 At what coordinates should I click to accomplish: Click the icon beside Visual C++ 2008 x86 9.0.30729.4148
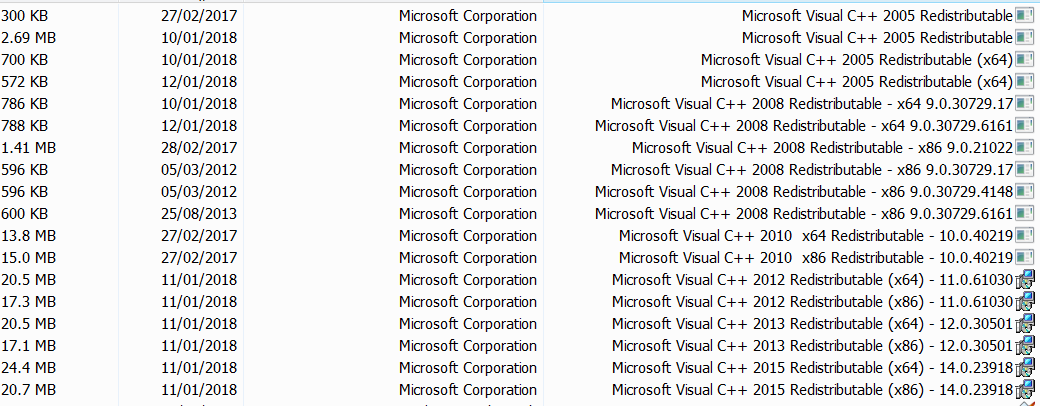click(x=1025, y=191)
